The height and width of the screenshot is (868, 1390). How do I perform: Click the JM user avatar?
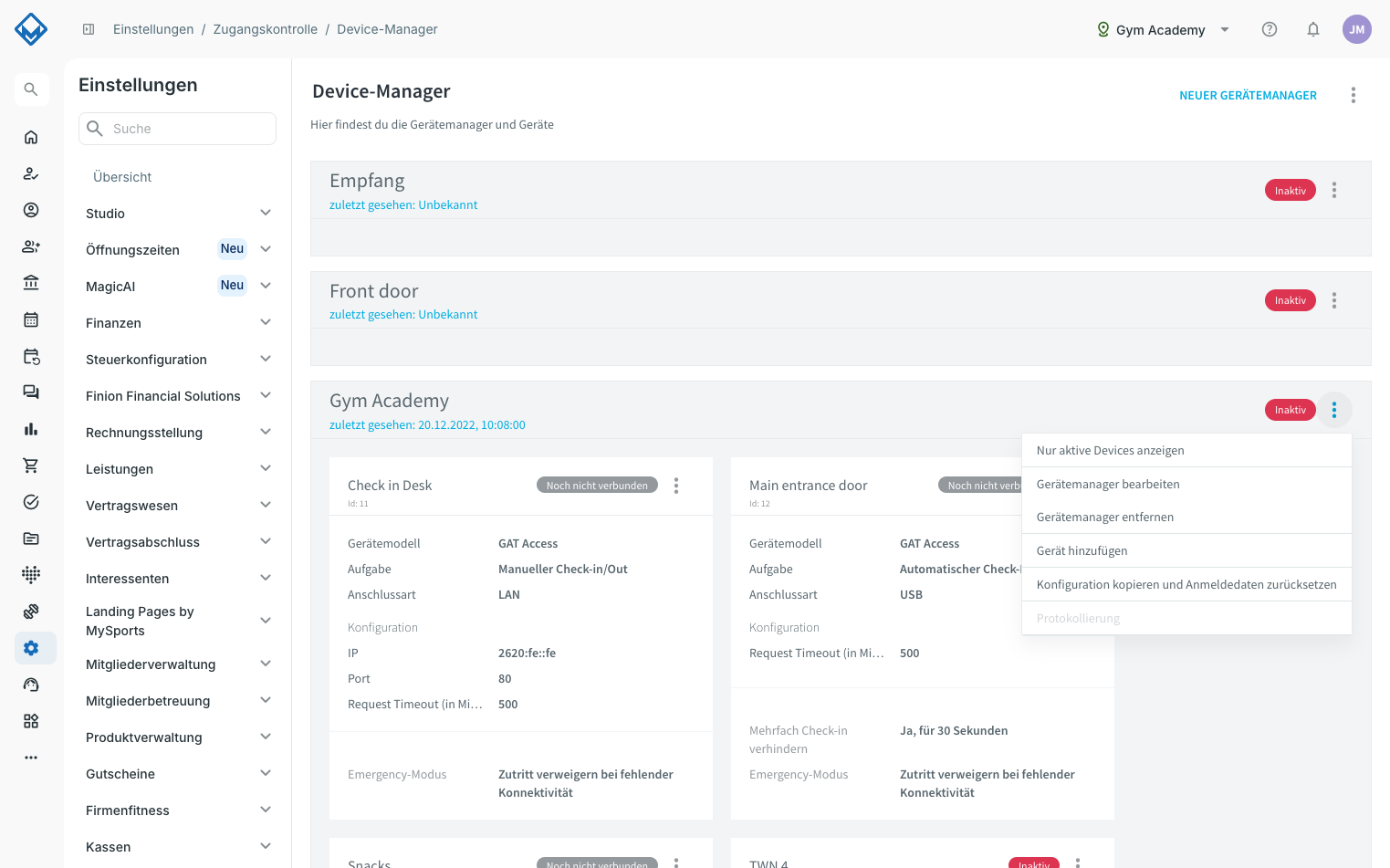(x=1357, y=29)
